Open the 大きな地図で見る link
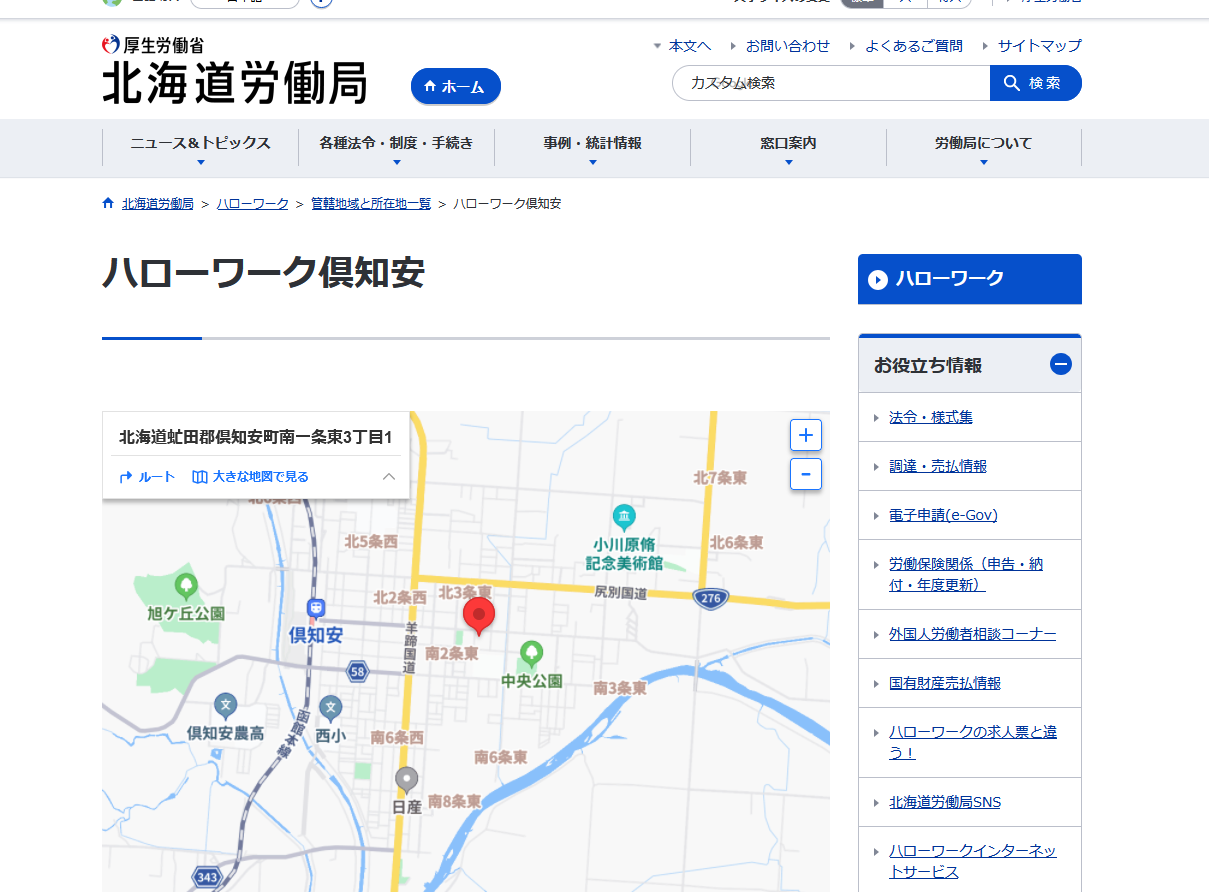This screenshot has width=1209, height=892. coord(251,477)
